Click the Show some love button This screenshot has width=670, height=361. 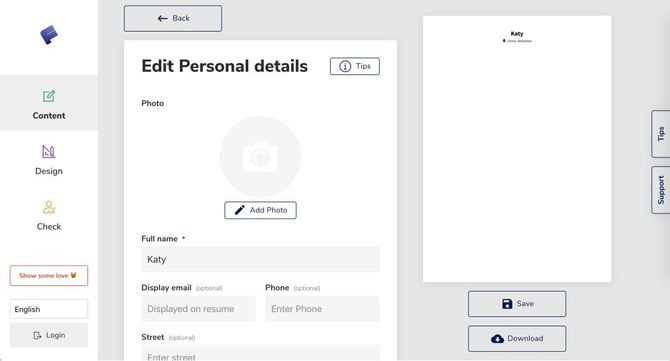(x=49, y=276)
